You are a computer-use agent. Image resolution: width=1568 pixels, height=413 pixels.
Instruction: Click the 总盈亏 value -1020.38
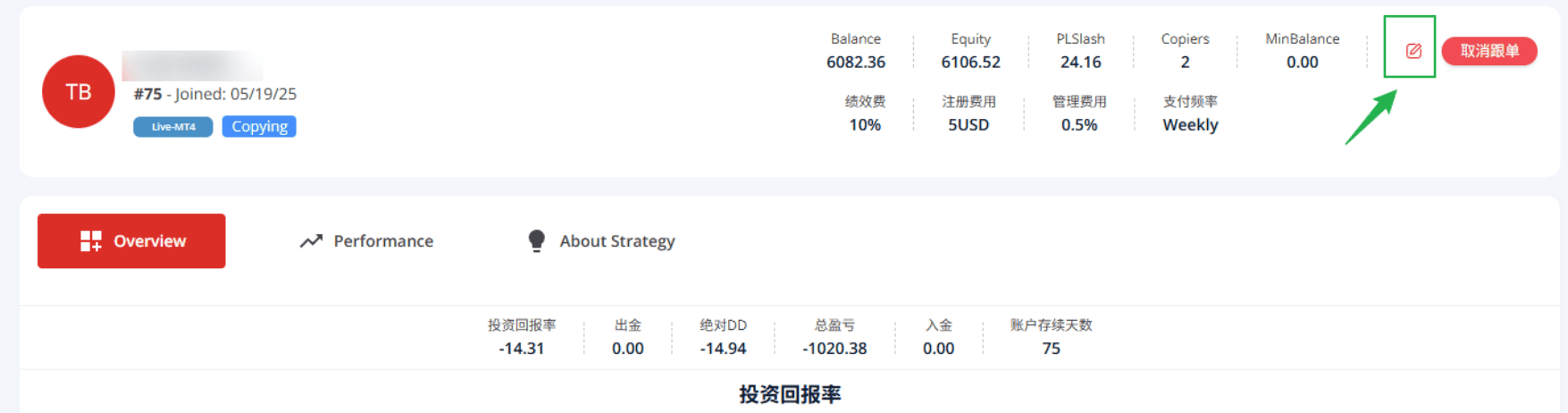[834, 349]
